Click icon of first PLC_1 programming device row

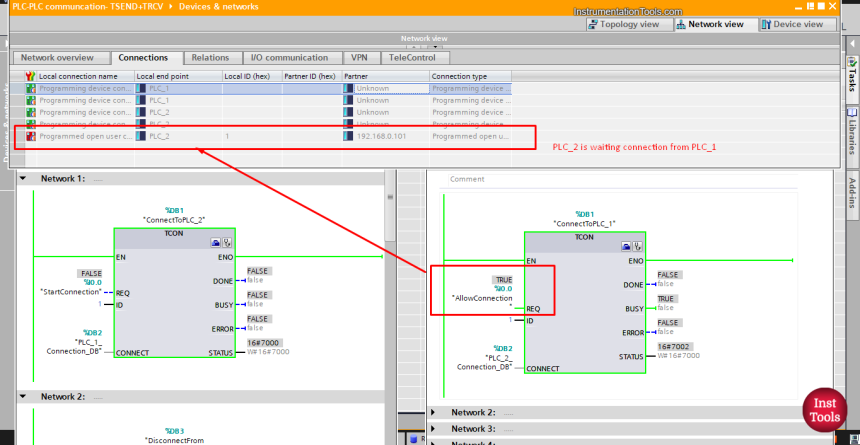(x=31, y=88)
